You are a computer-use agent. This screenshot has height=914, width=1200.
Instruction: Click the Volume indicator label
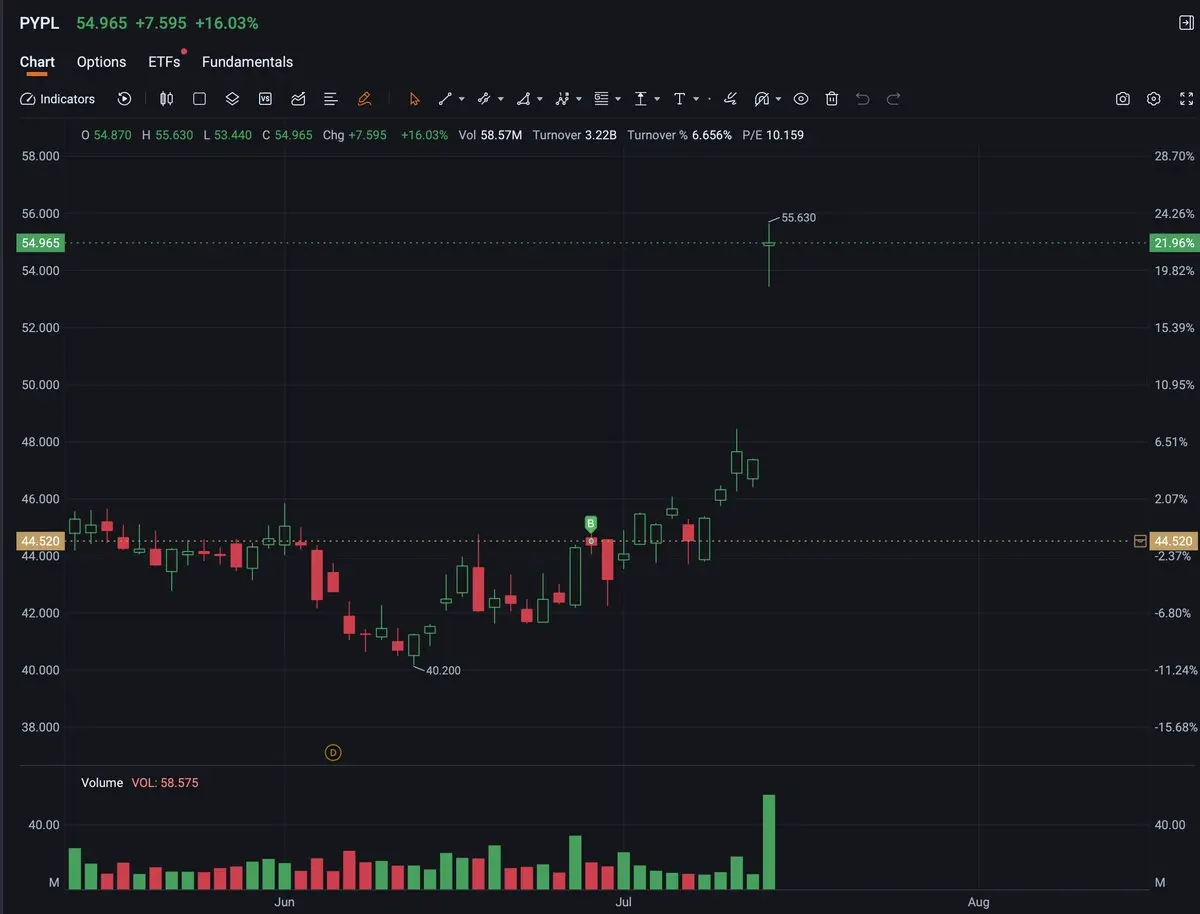tap(102, 783)
